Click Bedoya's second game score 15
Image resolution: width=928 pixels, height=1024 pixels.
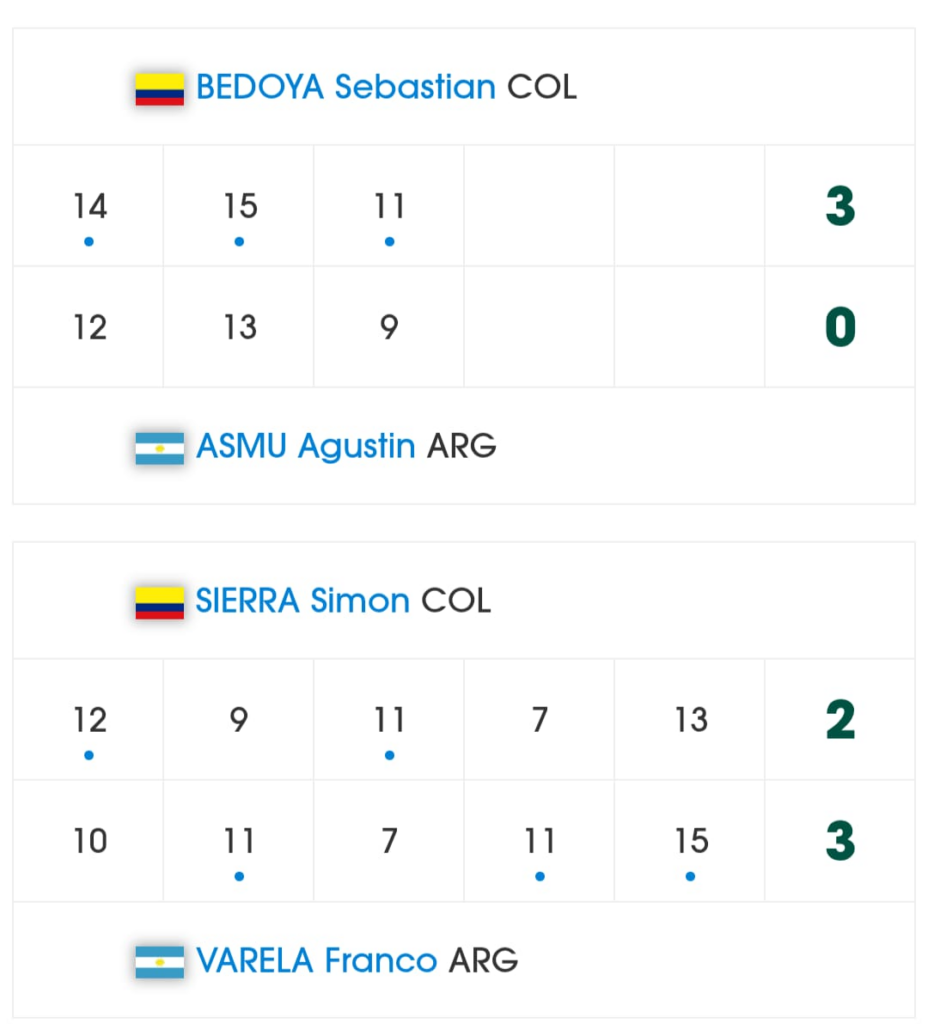click(240, 207)
